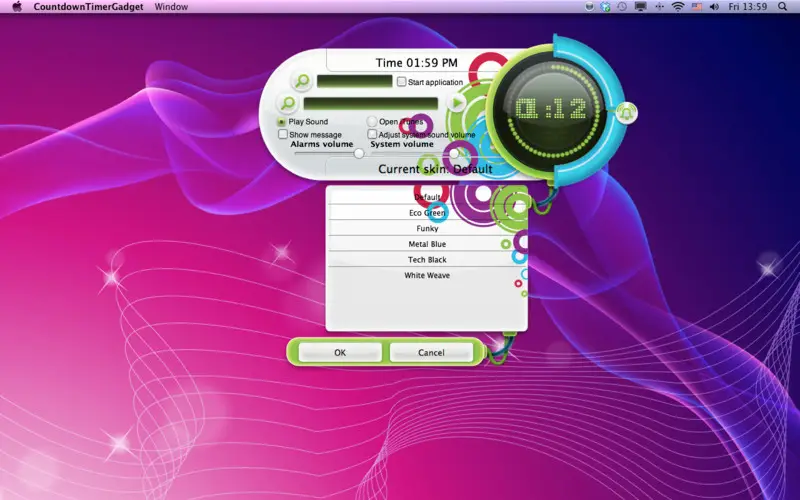This screenshot has width=800, height=500.
Task: Click the Wi-Fi status icon
Action: [678, 7]
